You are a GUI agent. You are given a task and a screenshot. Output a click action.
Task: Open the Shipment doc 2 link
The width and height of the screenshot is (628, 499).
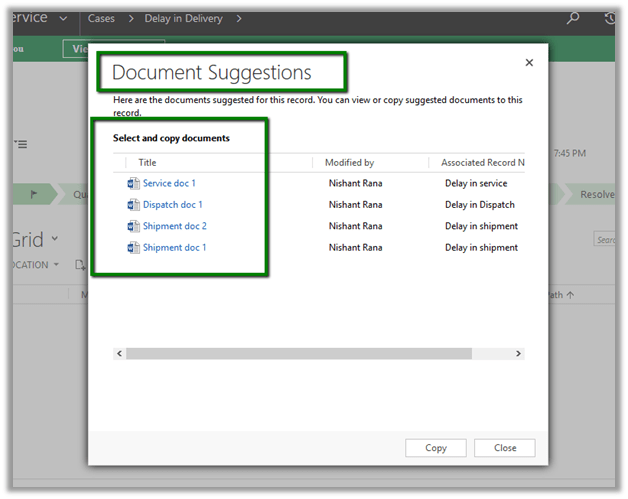point(174,226)
